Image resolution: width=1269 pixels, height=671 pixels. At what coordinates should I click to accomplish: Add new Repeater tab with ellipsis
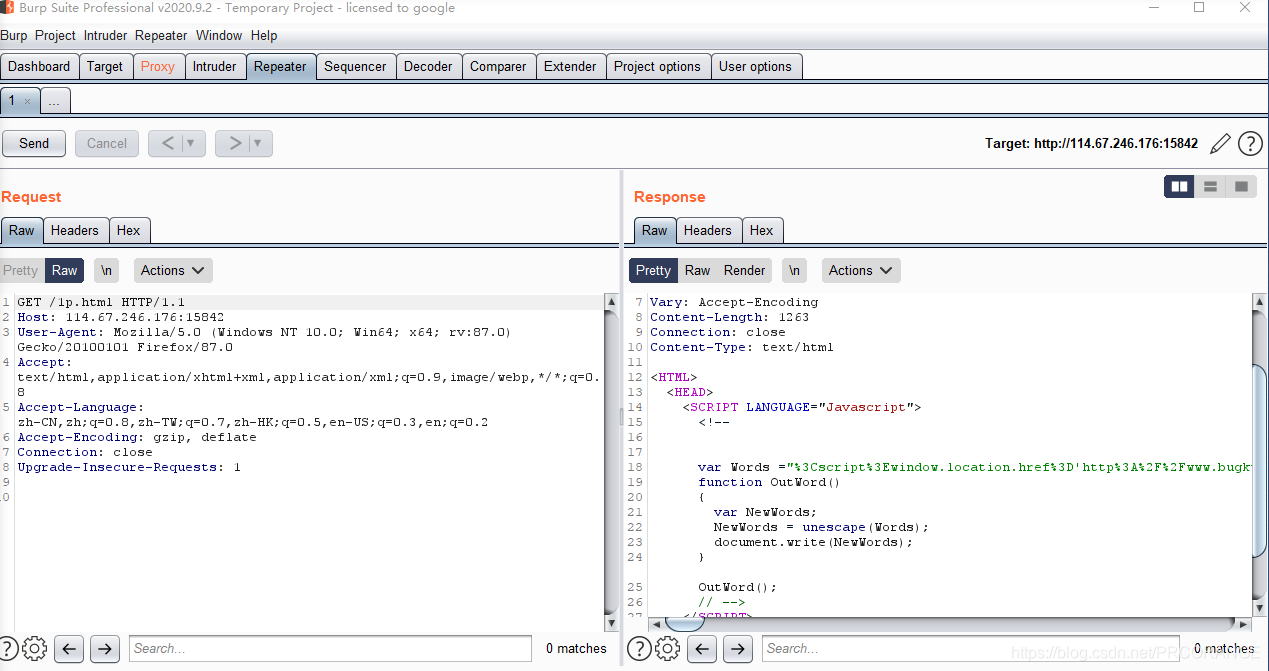(55, 101)
